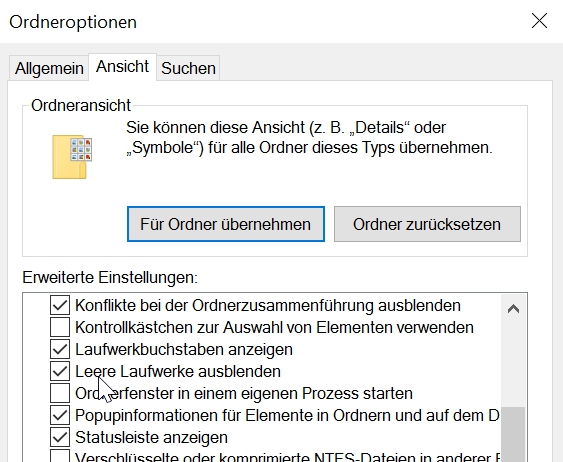
Task: Switch to the Allgemein tab
Action: 49,68
